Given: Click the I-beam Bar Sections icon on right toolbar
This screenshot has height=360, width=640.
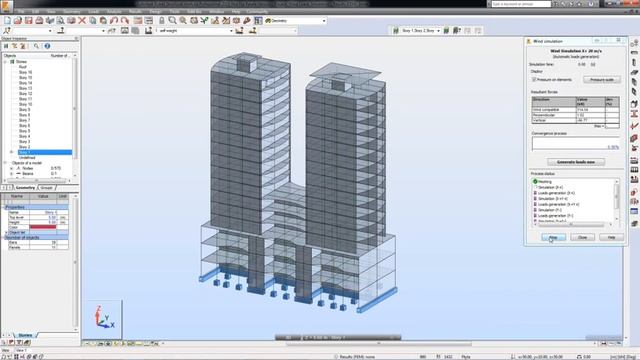Looking at the screenshot, I should click(x=634, y=114).
